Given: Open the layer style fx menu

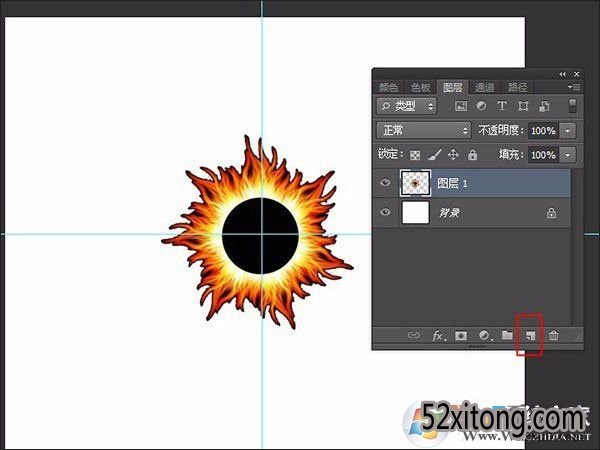Looking at the screenshot, I should (438, 336).
